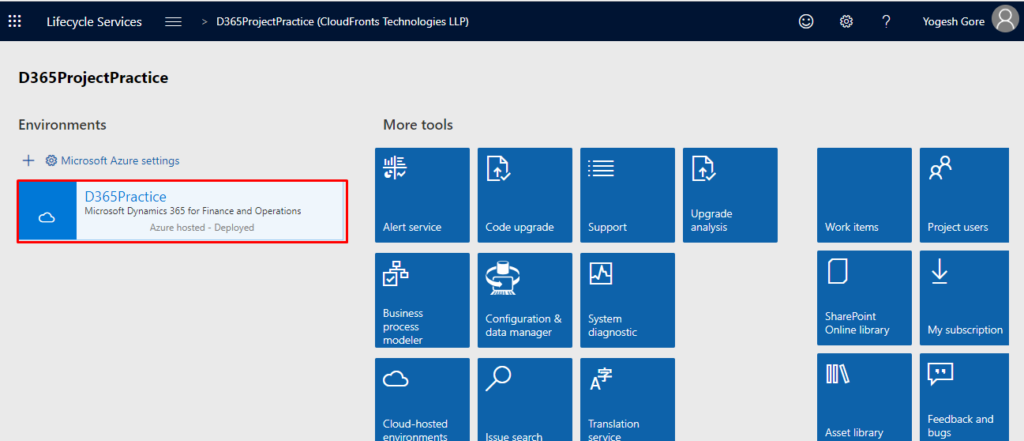Click the Lifecycle Services title
1024x441 pixels.
pyautogui.click(x=94, y=22)
